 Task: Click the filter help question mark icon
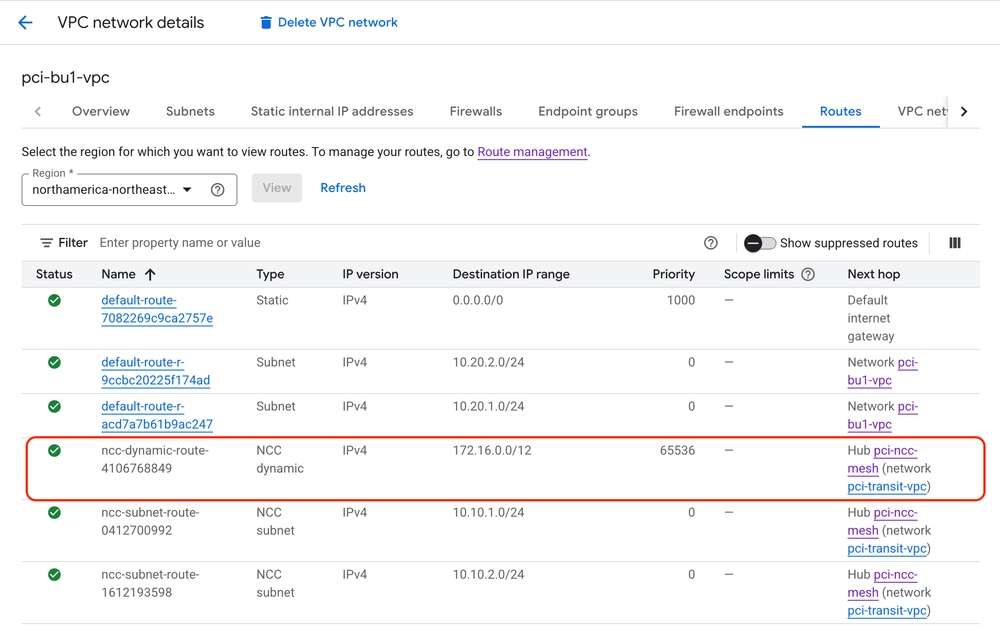click(711, 243)
